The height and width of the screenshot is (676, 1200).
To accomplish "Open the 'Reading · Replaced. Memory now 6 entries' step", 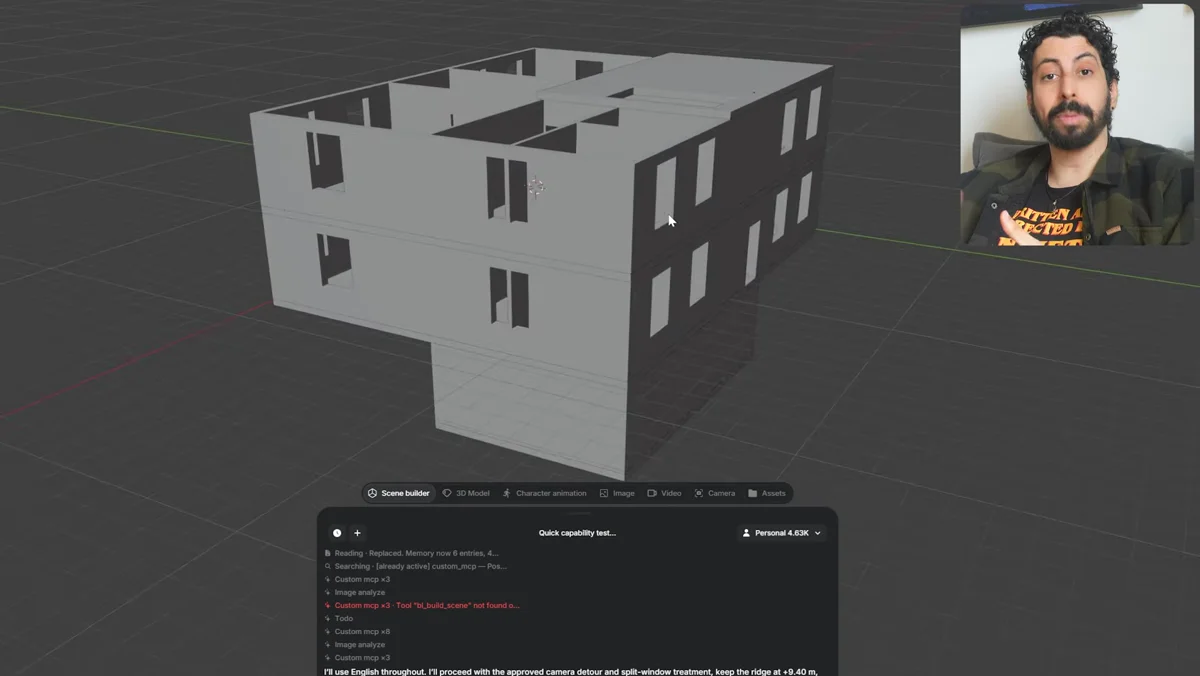I will (x=411, y=553).
